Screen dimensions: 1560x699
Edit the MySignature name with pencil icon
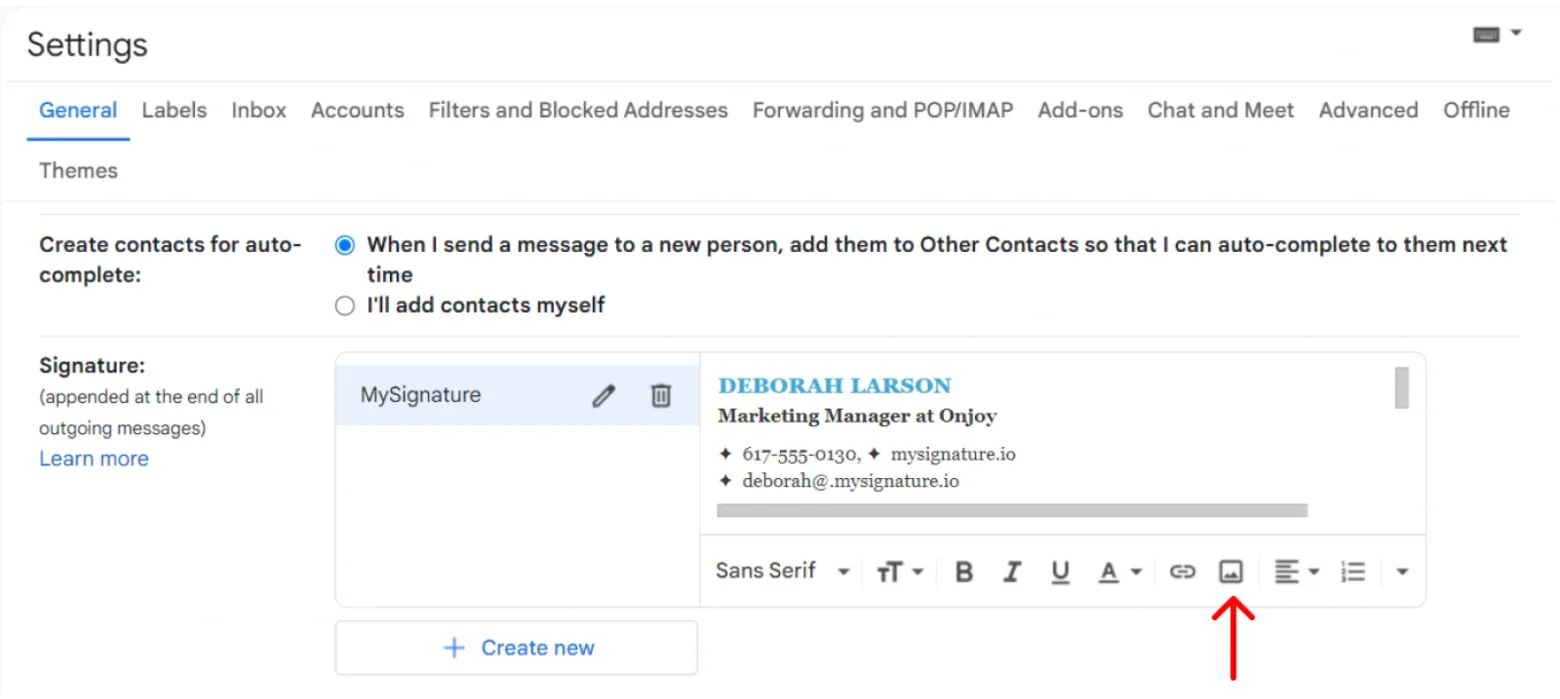point(603,396)
